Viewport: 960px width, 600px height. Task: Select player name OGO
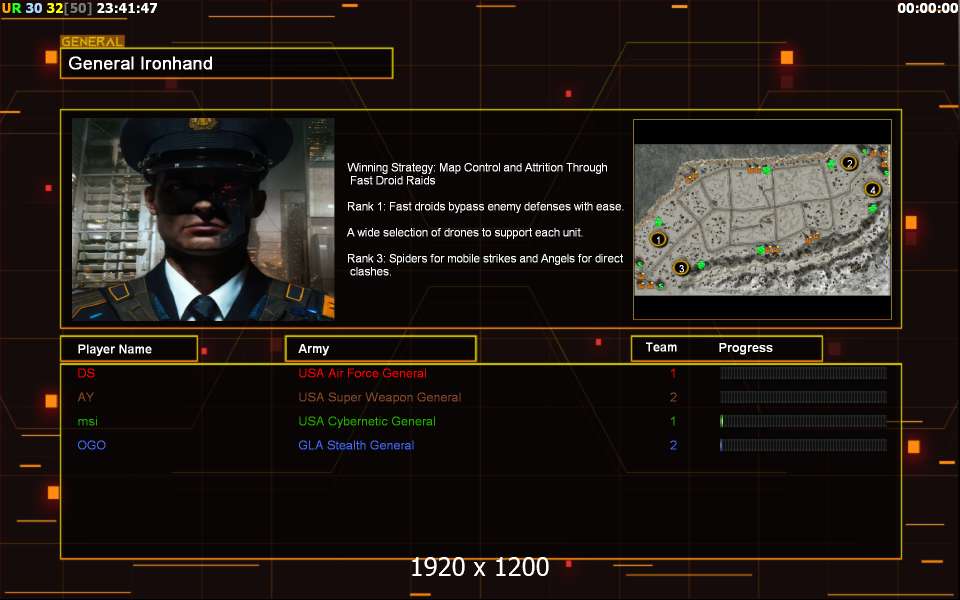(92, 445)
